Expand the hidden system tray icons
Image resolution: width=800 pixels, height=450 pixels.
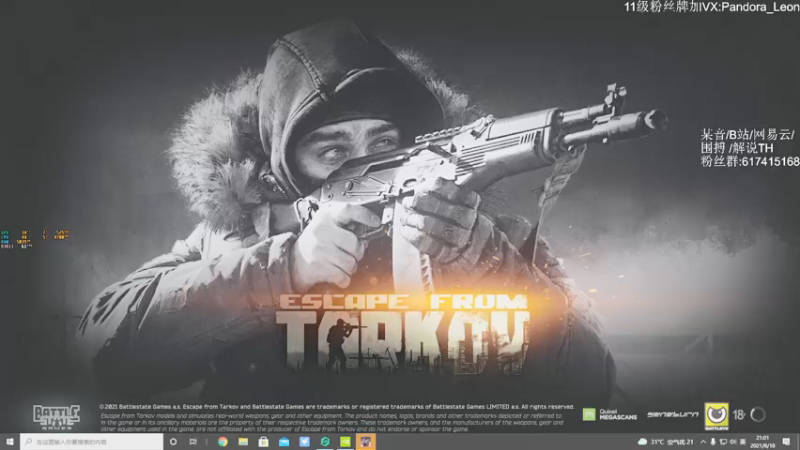[703, 442]
